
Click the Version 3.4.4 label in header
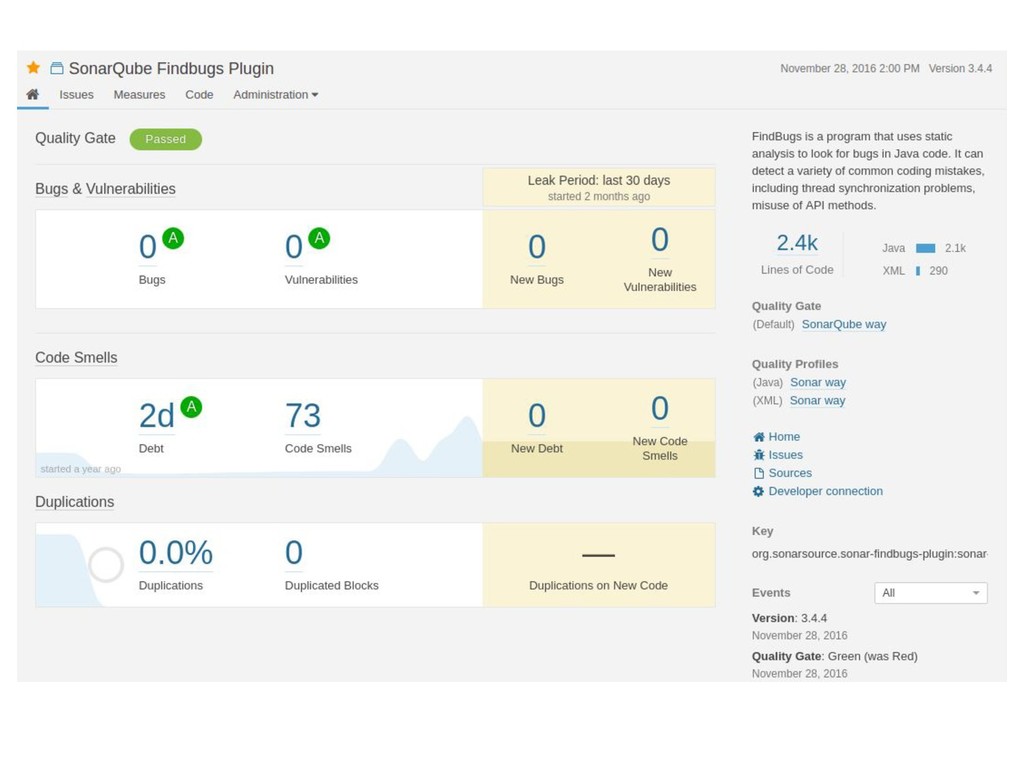(x=960, y=69)
